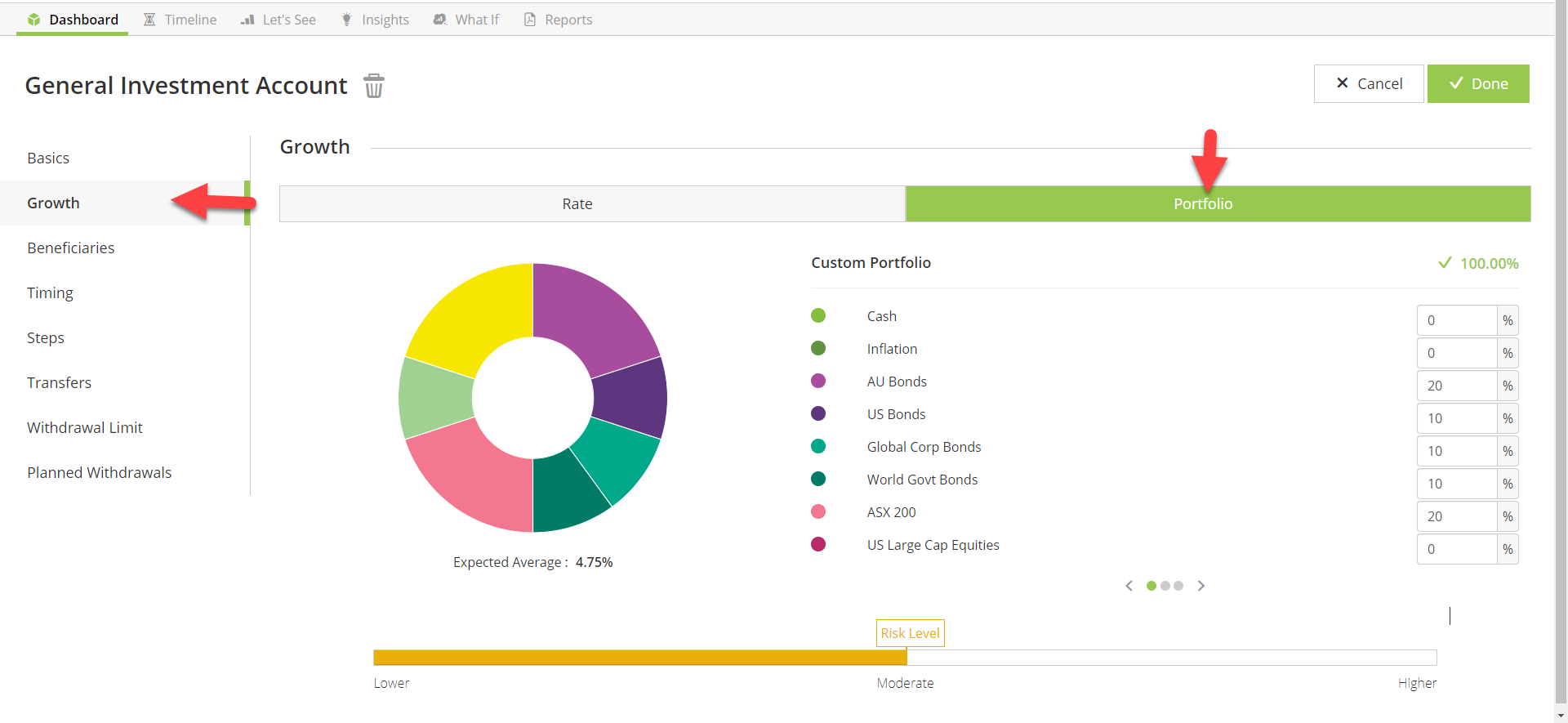
Task: Edit the Cash percentage field
Action: [1457, 320]
